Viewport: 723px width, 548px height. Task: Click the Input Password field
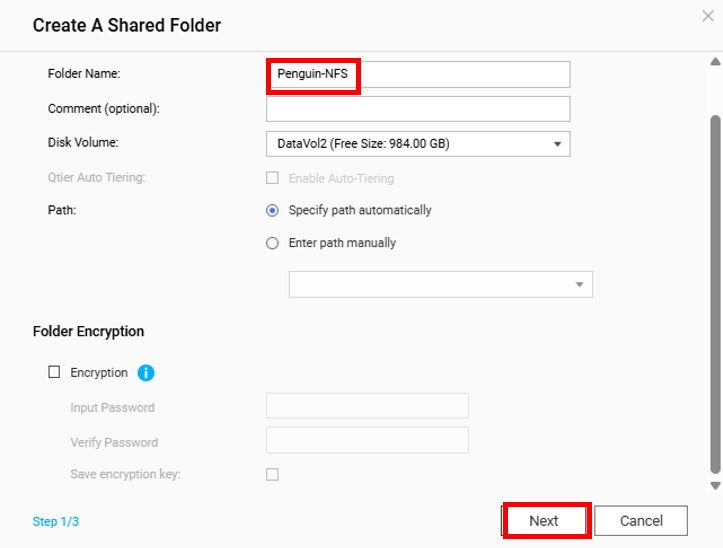[x=367, y=406]
